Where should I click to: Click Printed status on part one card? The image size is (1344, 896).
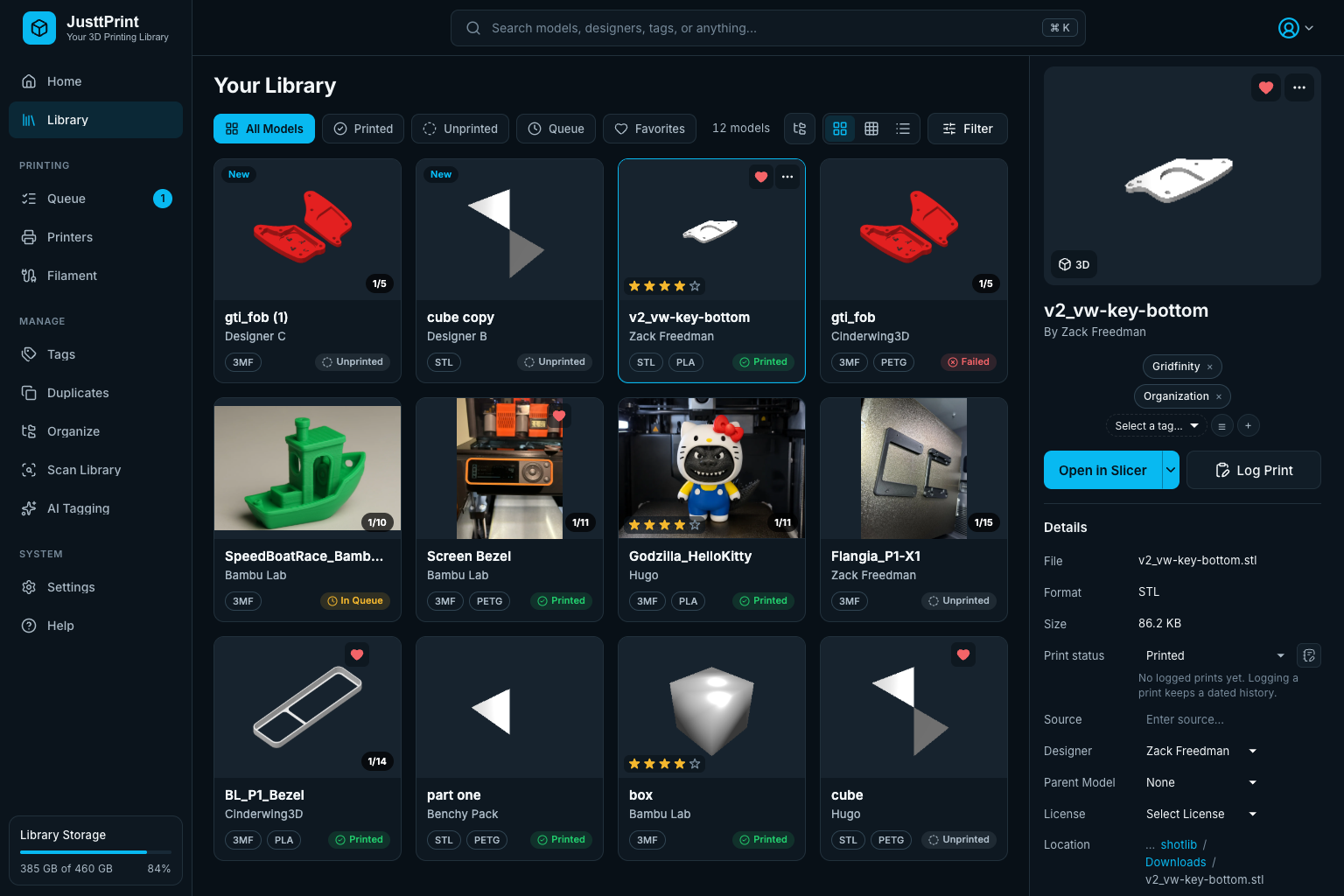pos(562,840)
